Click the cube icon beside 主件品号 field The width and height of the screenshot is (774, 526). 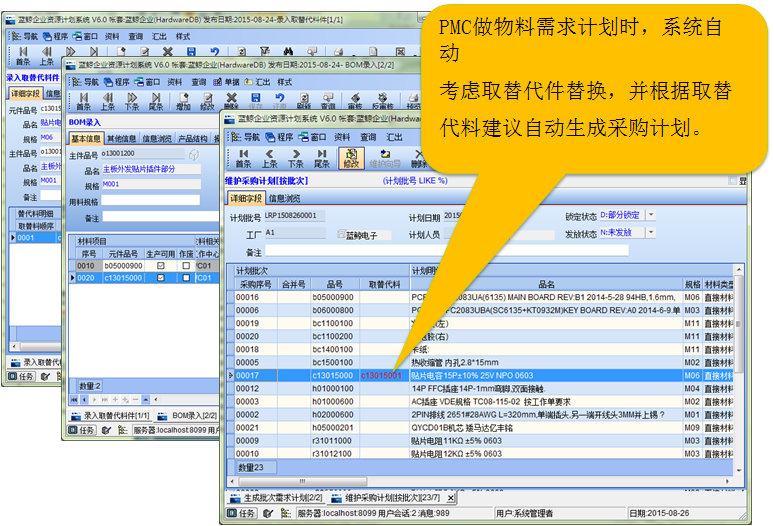coord(194,155)
